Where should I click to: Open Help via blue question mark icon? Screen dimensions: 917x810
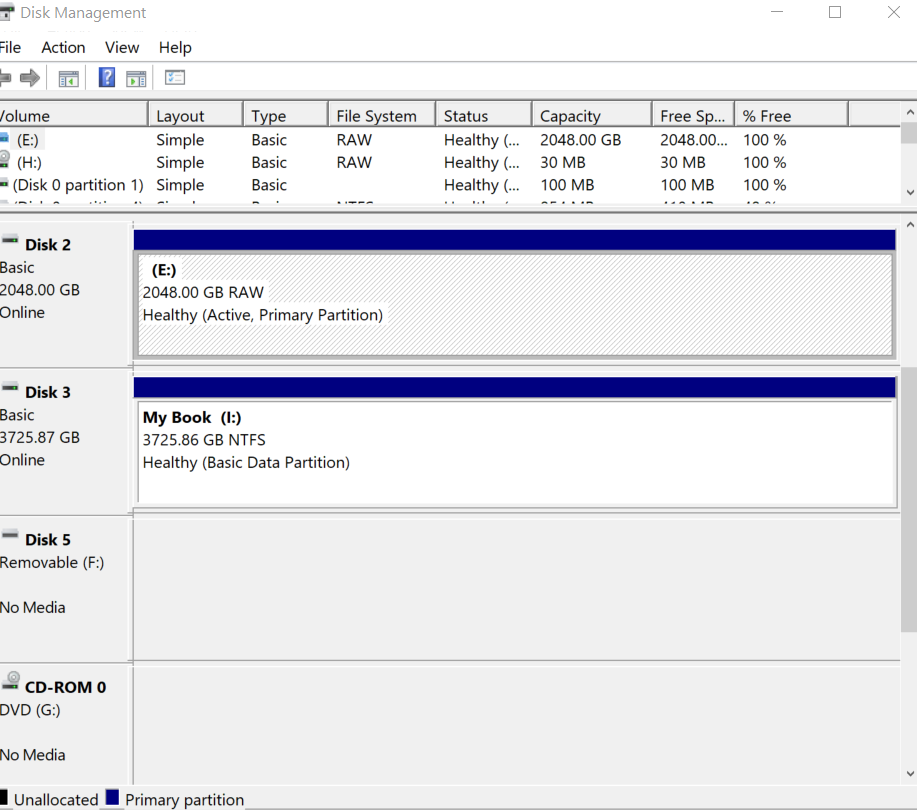point(107,78)
